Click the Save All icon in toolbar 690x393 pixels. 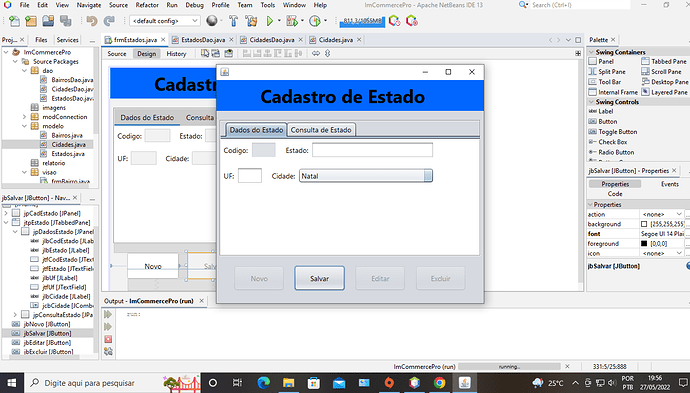[x=66, y=21]
